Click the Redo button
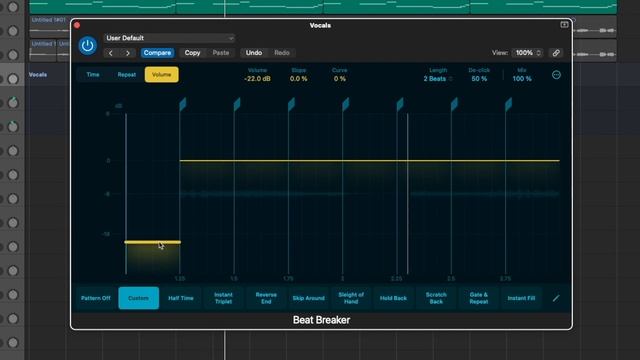 282,53
